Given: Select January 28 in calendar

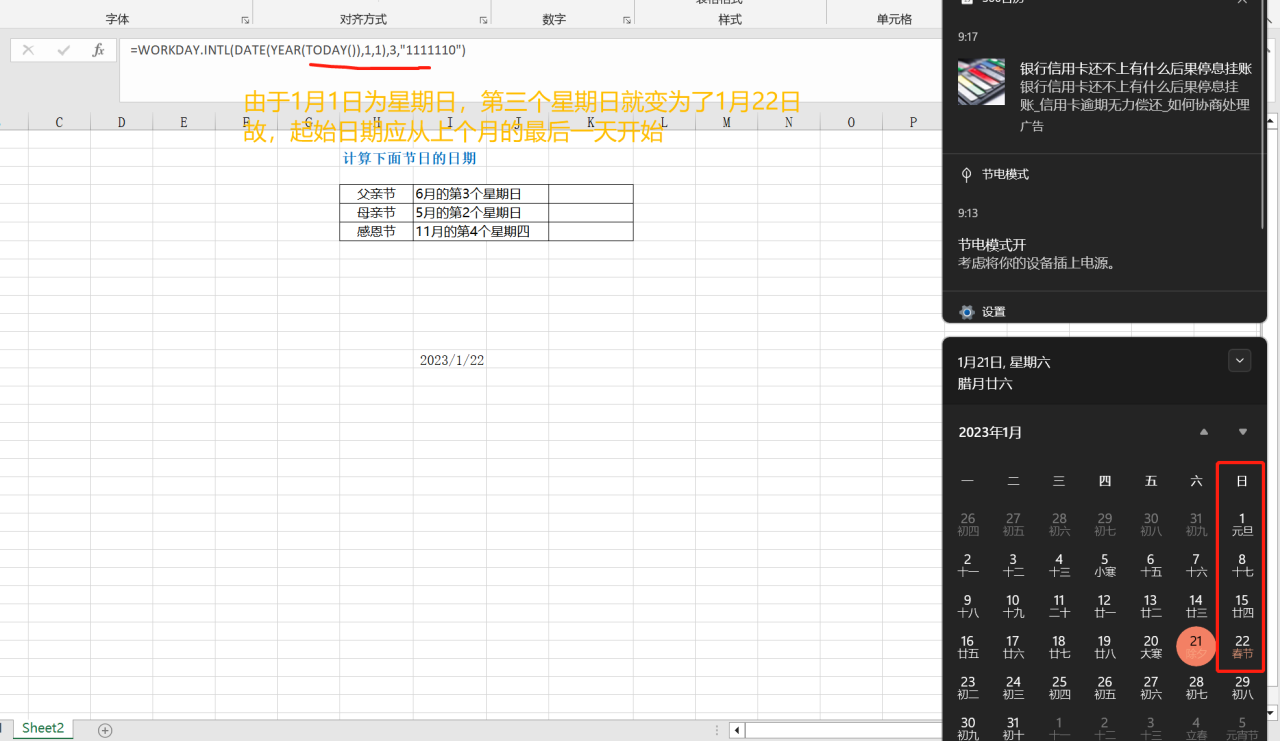Looking at the screenshot, I should (1196, 688).
